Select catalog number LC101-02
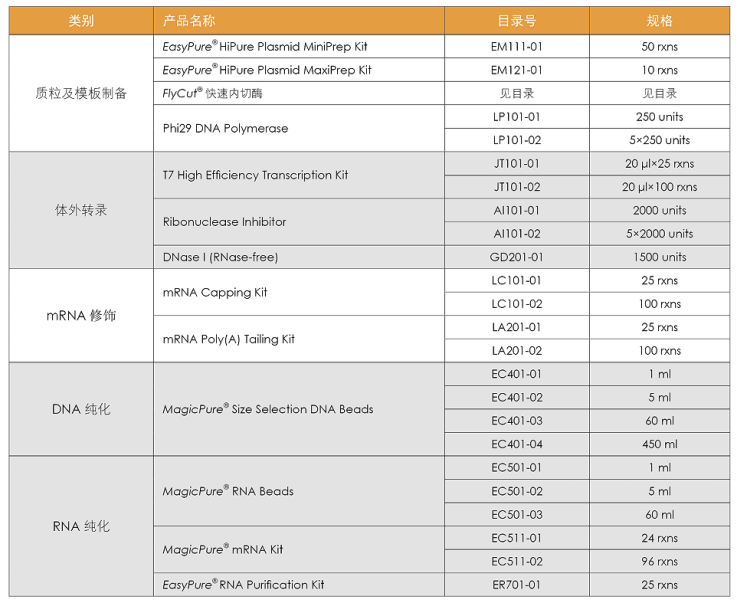Image resolution: width=737 pixels, height=603 pixels. (x=517, y=304)
